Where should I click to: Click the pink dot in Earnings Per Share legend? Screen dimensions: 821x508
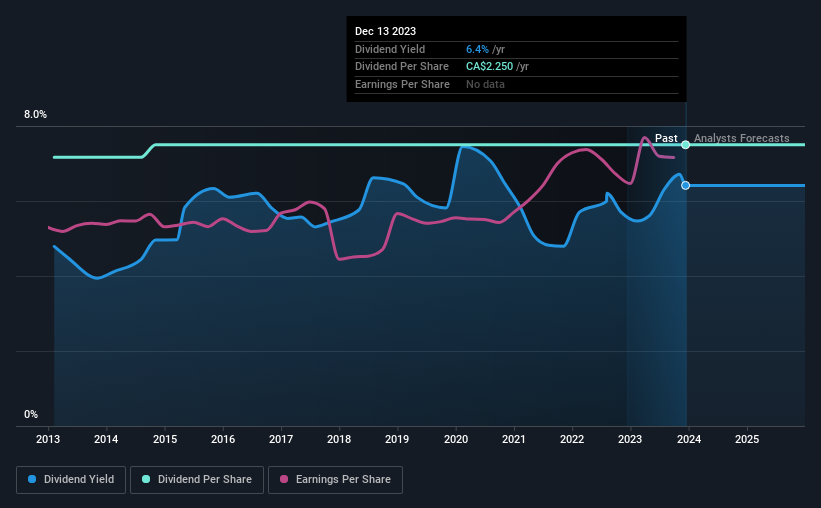pos(284,479)
